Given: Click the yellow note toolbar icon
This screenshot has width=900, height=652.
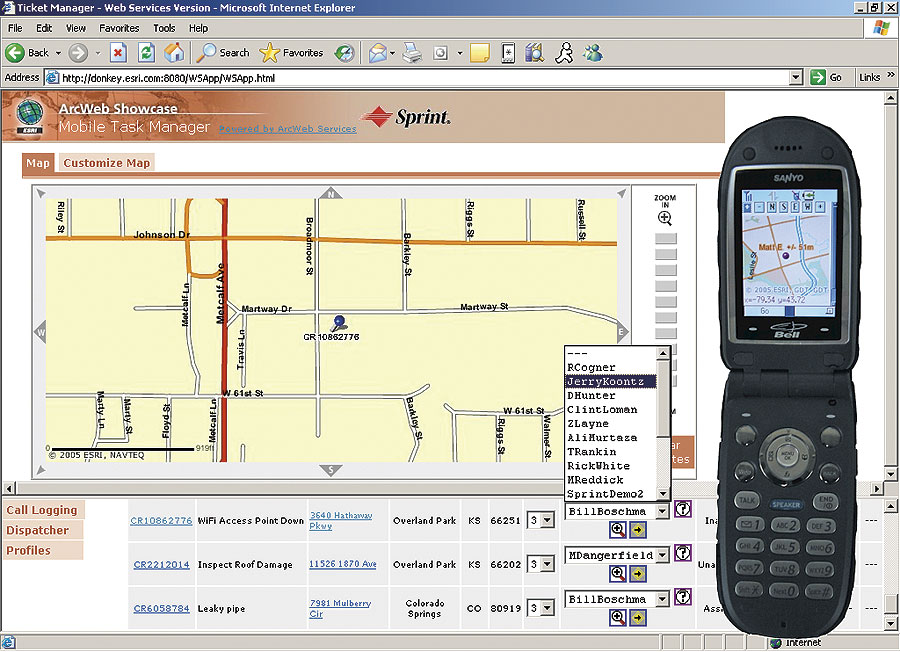Looking at the screenshot, I should click(x=479, y=53).
